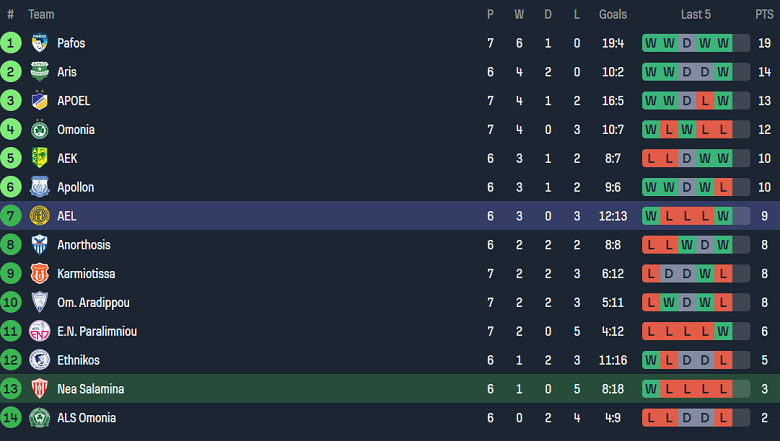This screenshot has height=441, width=780.
Task: Click the Pafos club crest icon
Action: 40,43
